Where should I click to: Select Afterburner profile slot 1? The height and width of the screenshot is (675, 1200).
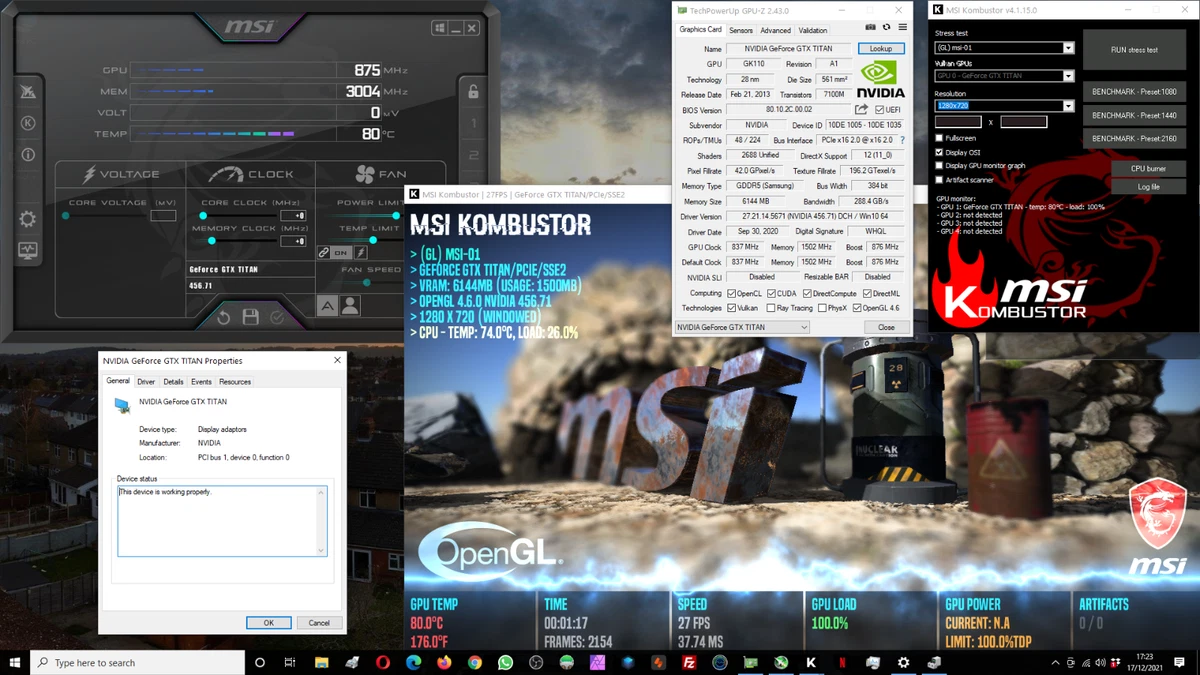click(x=473, y=123)
